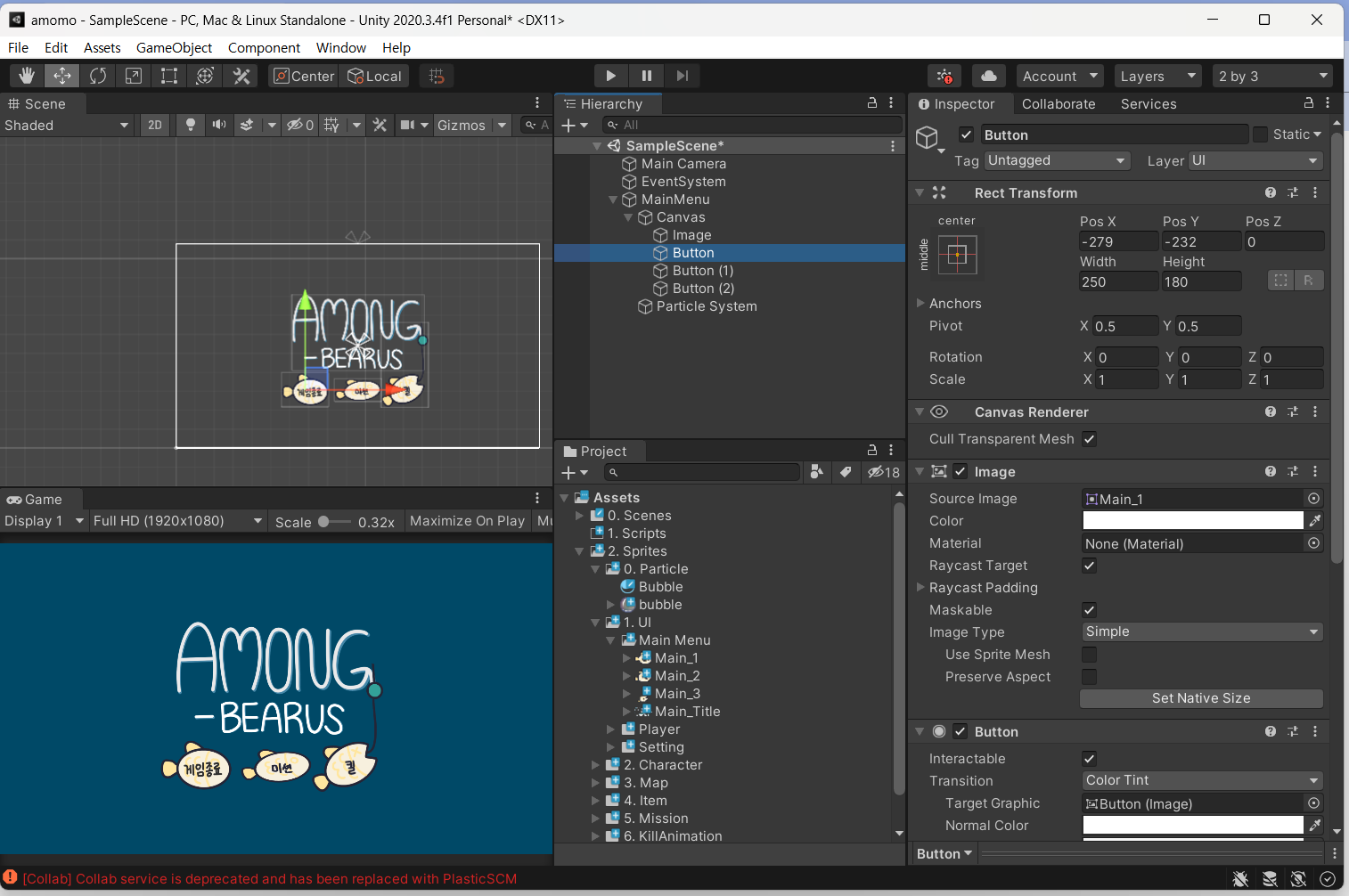
Task: Toggle Cull Transparent Mesh checkbox
Action: (1090, 439)
